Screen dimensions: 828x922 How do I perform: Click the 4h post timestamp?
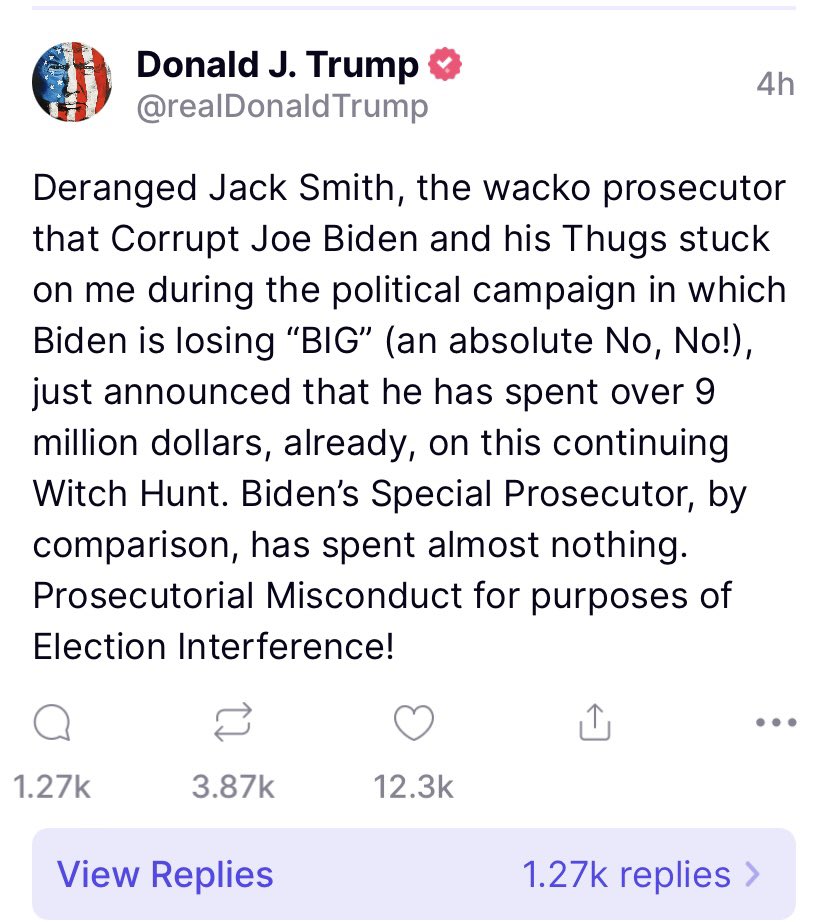[775, 85]
